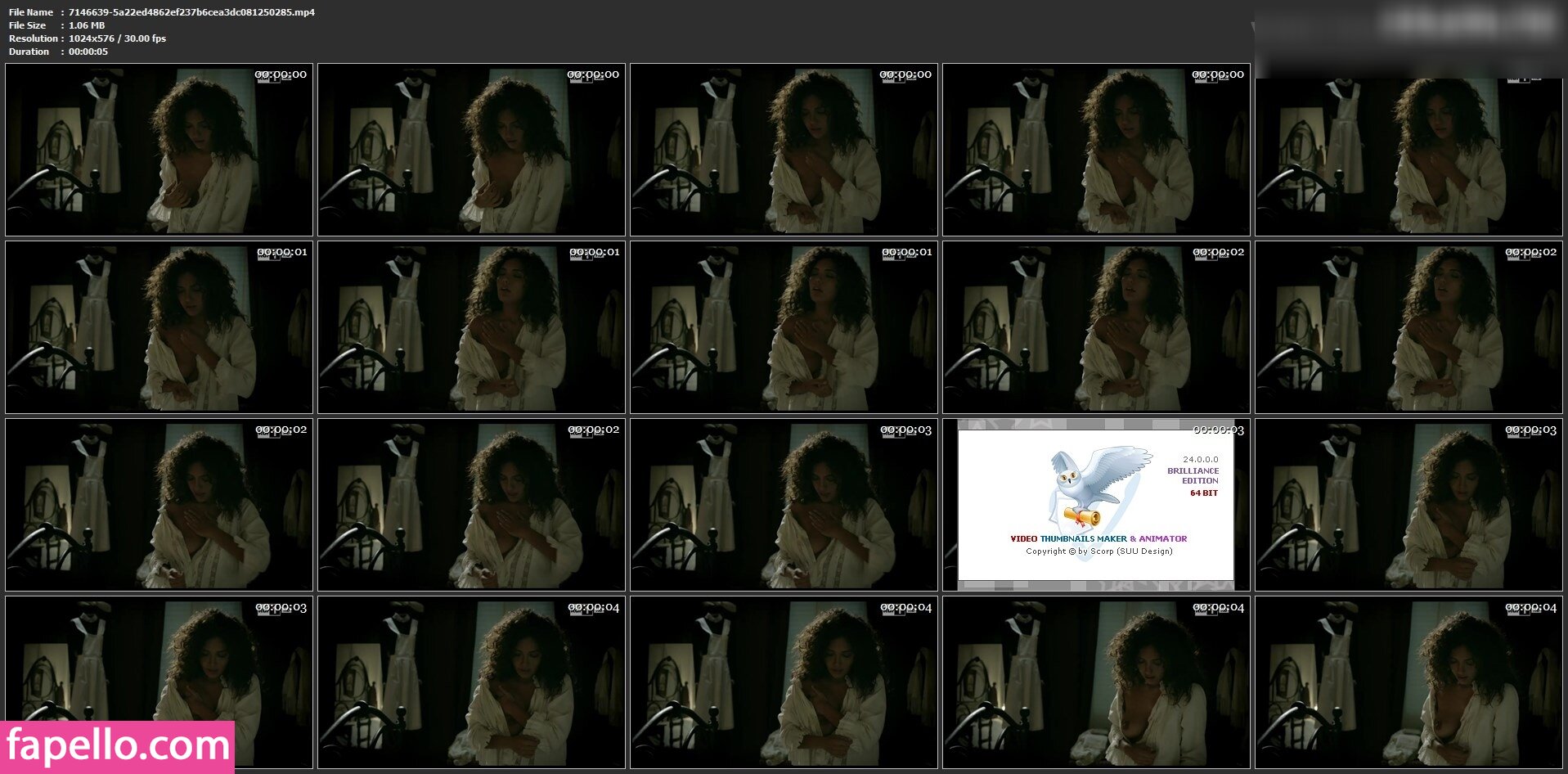
Task: Click the fapello.com watermark link
Action: (x=118, y=746)
